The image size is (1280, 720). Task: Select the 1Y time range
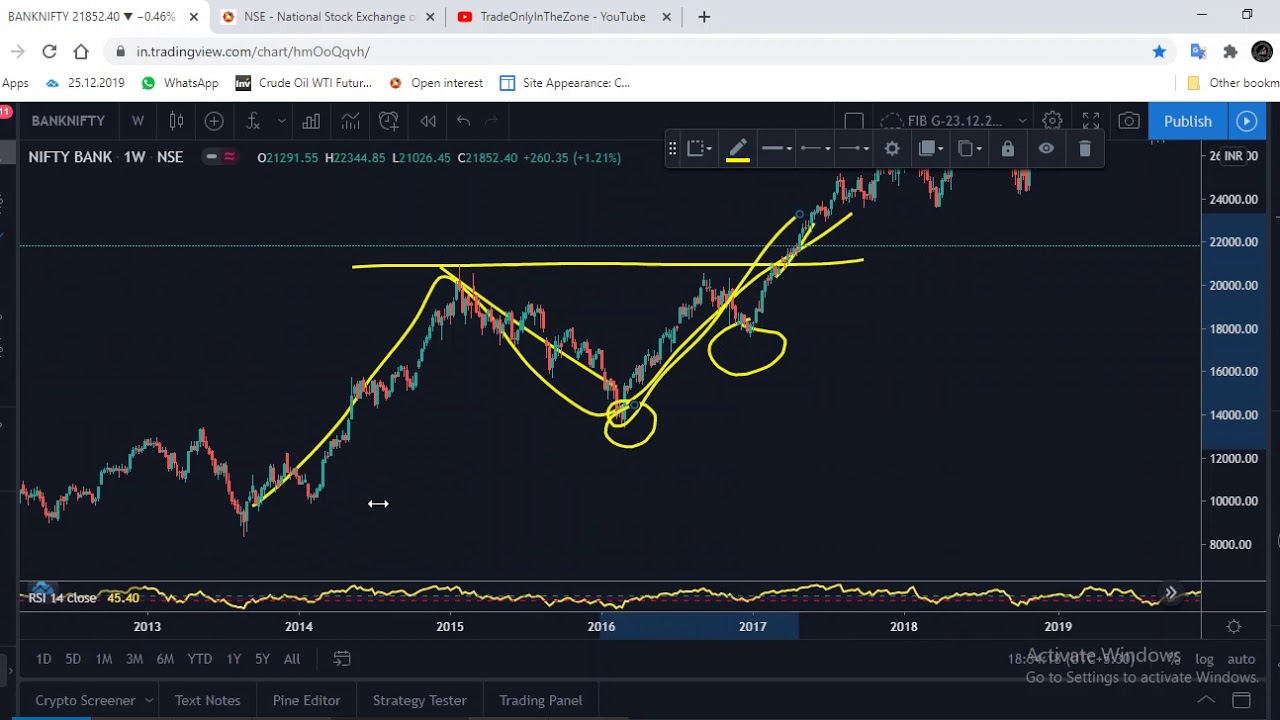point(233,659)
